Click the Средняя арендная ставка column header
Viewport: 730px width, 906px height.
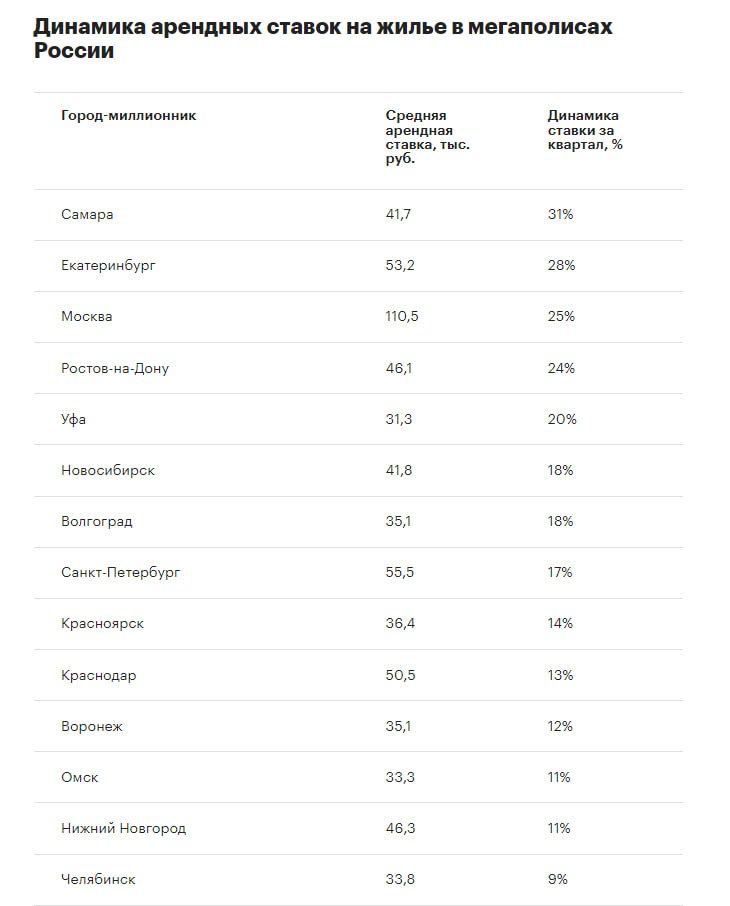tap(428, 137)
